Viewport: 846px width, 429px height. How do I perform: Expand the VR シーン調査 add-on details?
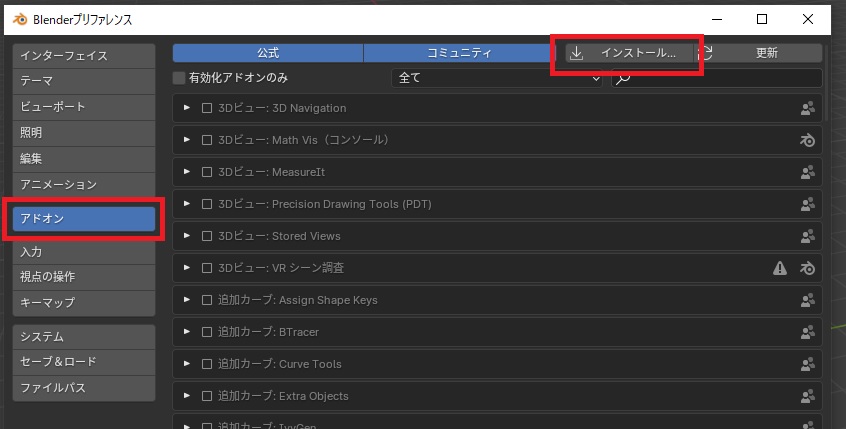187,268
